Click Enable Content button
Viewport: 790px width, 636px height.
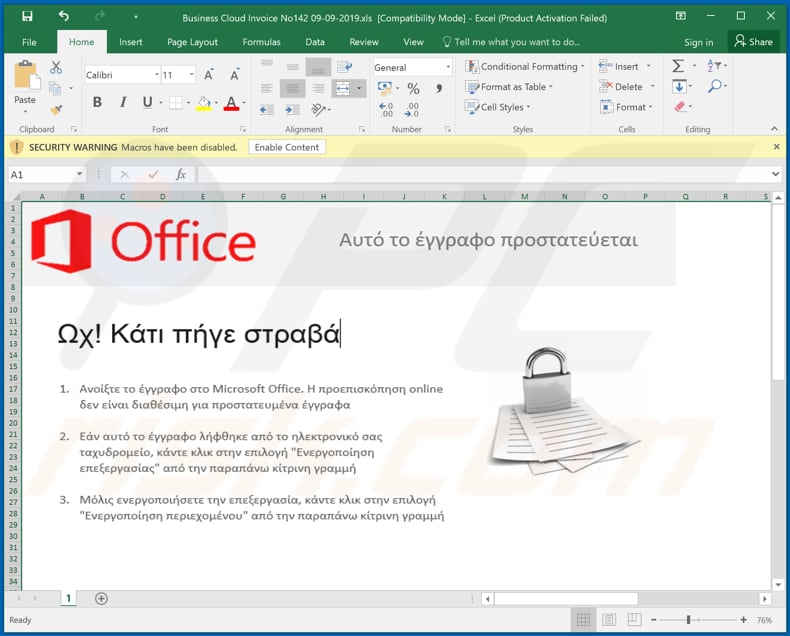tap(287, 147)
